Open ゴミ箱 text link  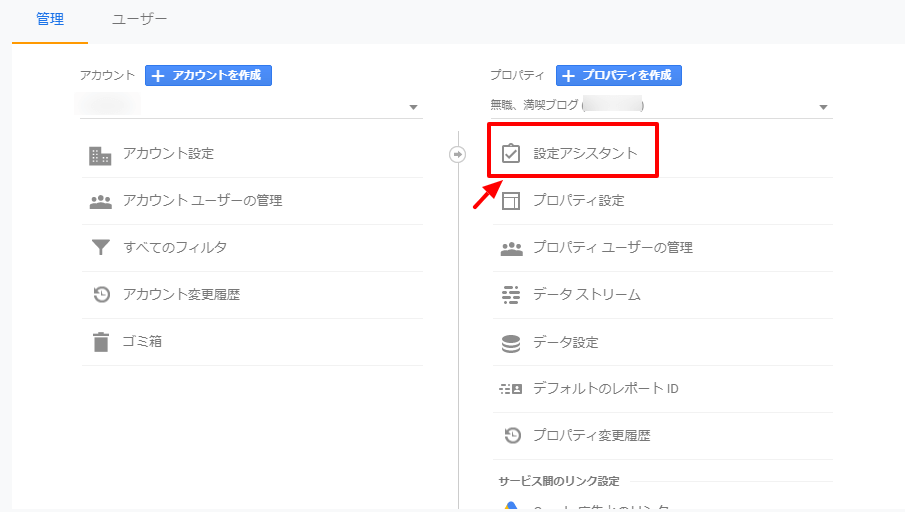click(x=142, y=342)
